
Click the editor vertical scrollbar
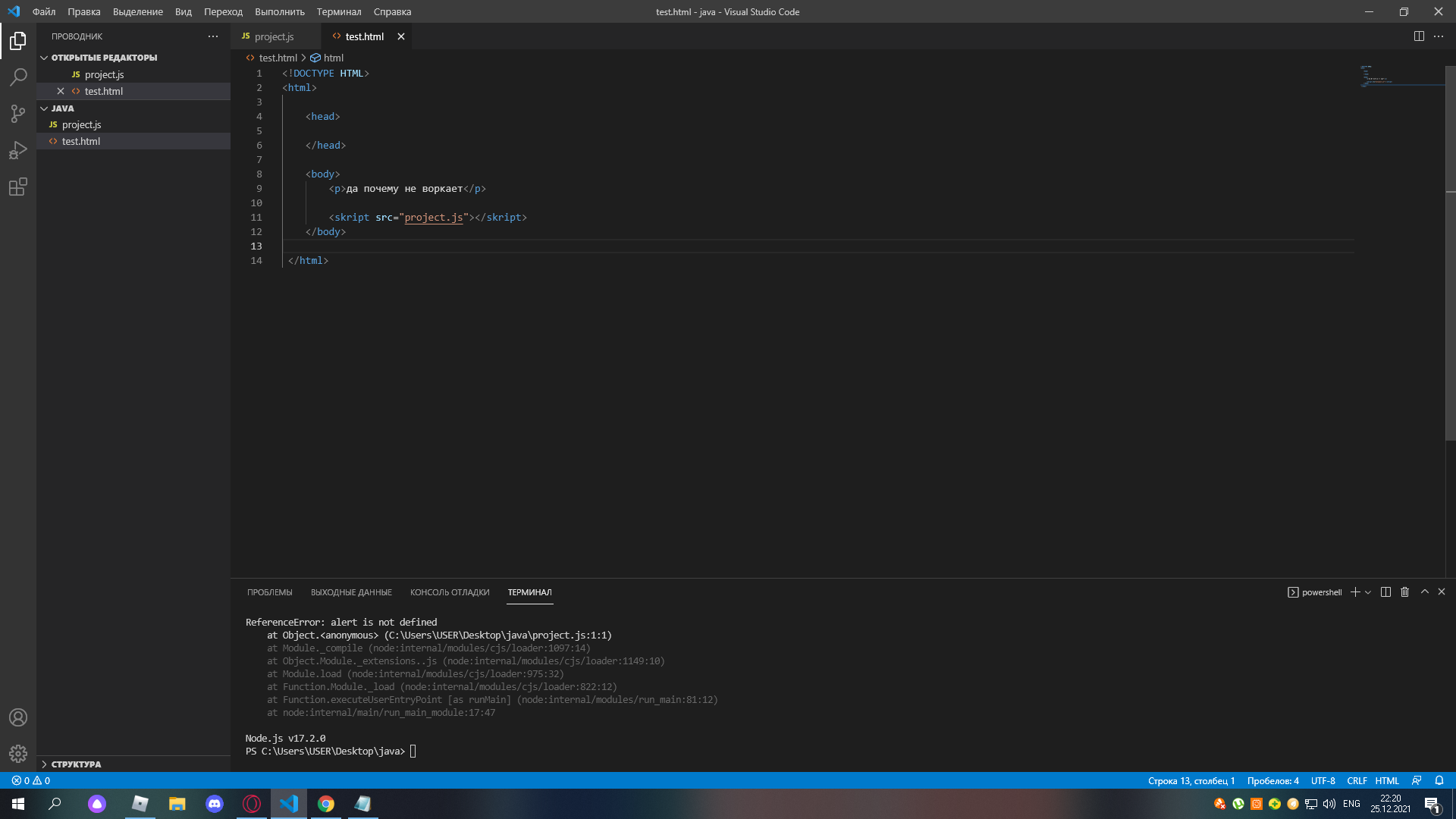[1451, 253]
